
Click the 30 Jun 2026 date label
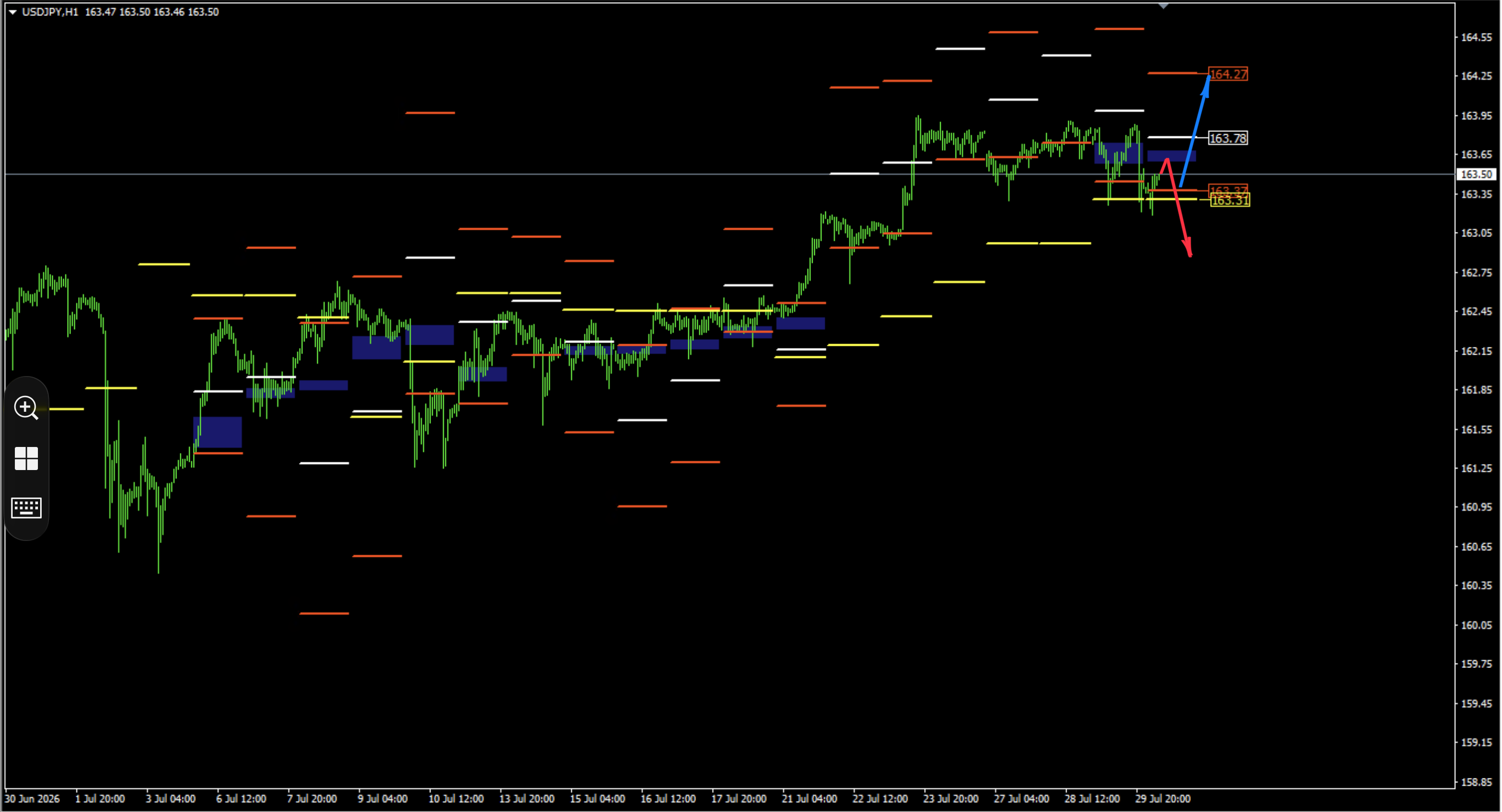(32, 799)
